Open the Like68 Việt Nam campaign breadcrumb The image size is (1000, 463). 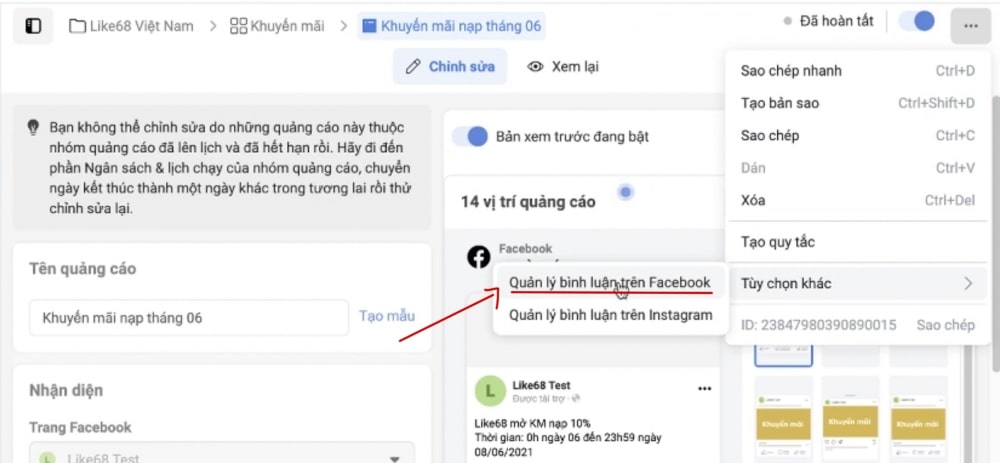coord(131,26)
